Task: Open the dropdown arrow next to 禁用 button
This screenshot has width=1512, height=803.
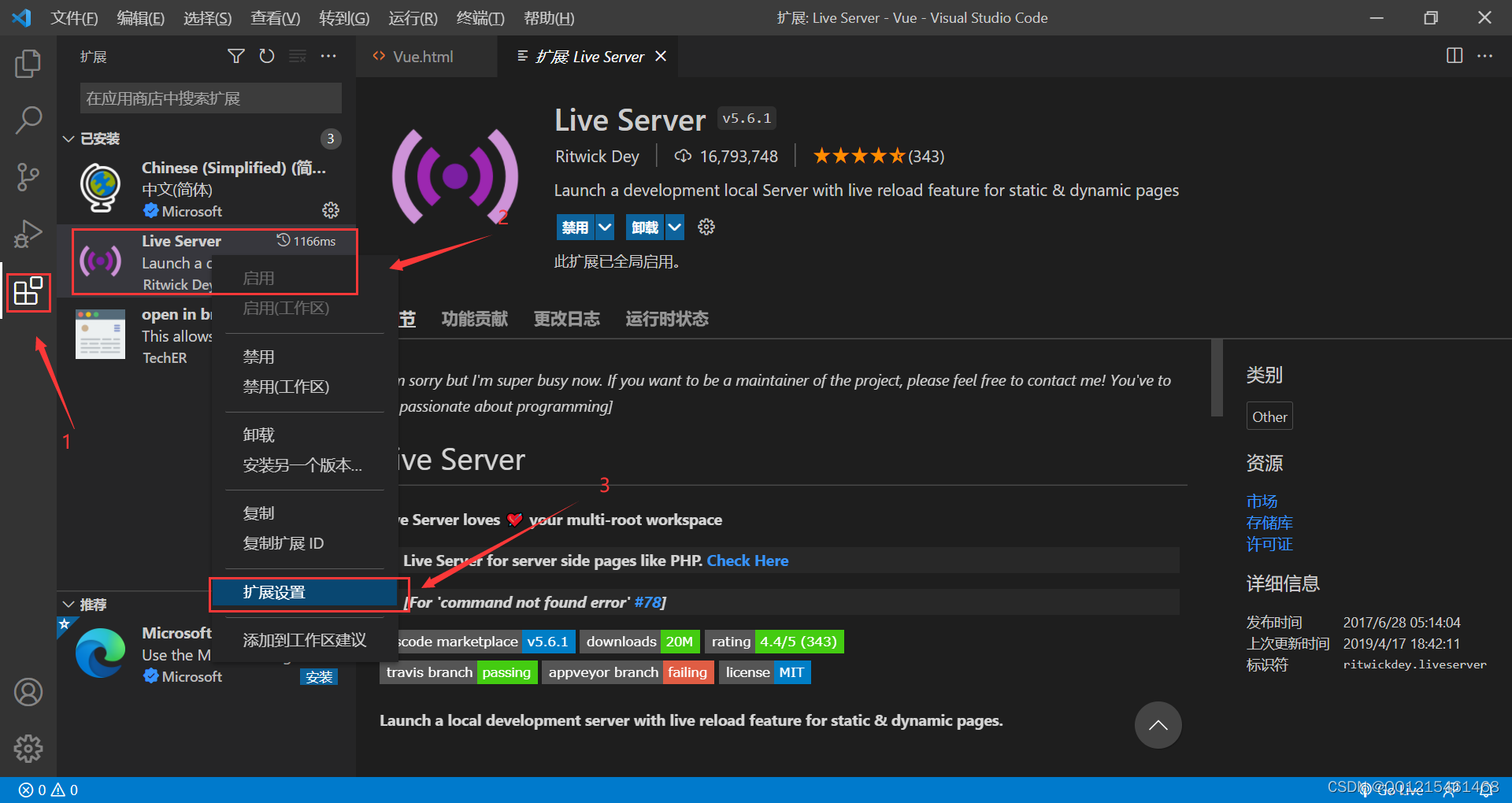Action: pyautogui.click(x=605, y=228)
